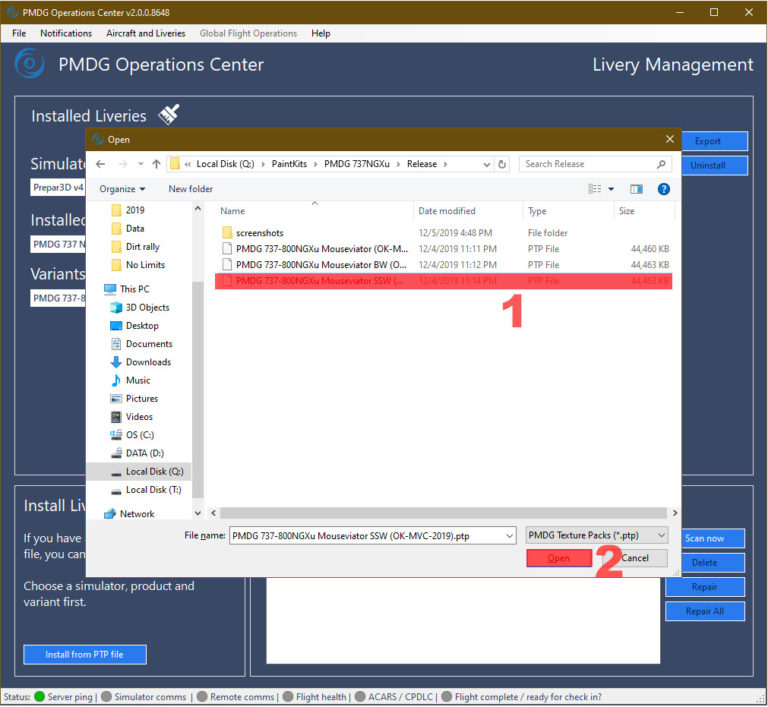Expand the File name history dropdown
Viewport: 768px width, 707px height.
(x=509, y=536)
